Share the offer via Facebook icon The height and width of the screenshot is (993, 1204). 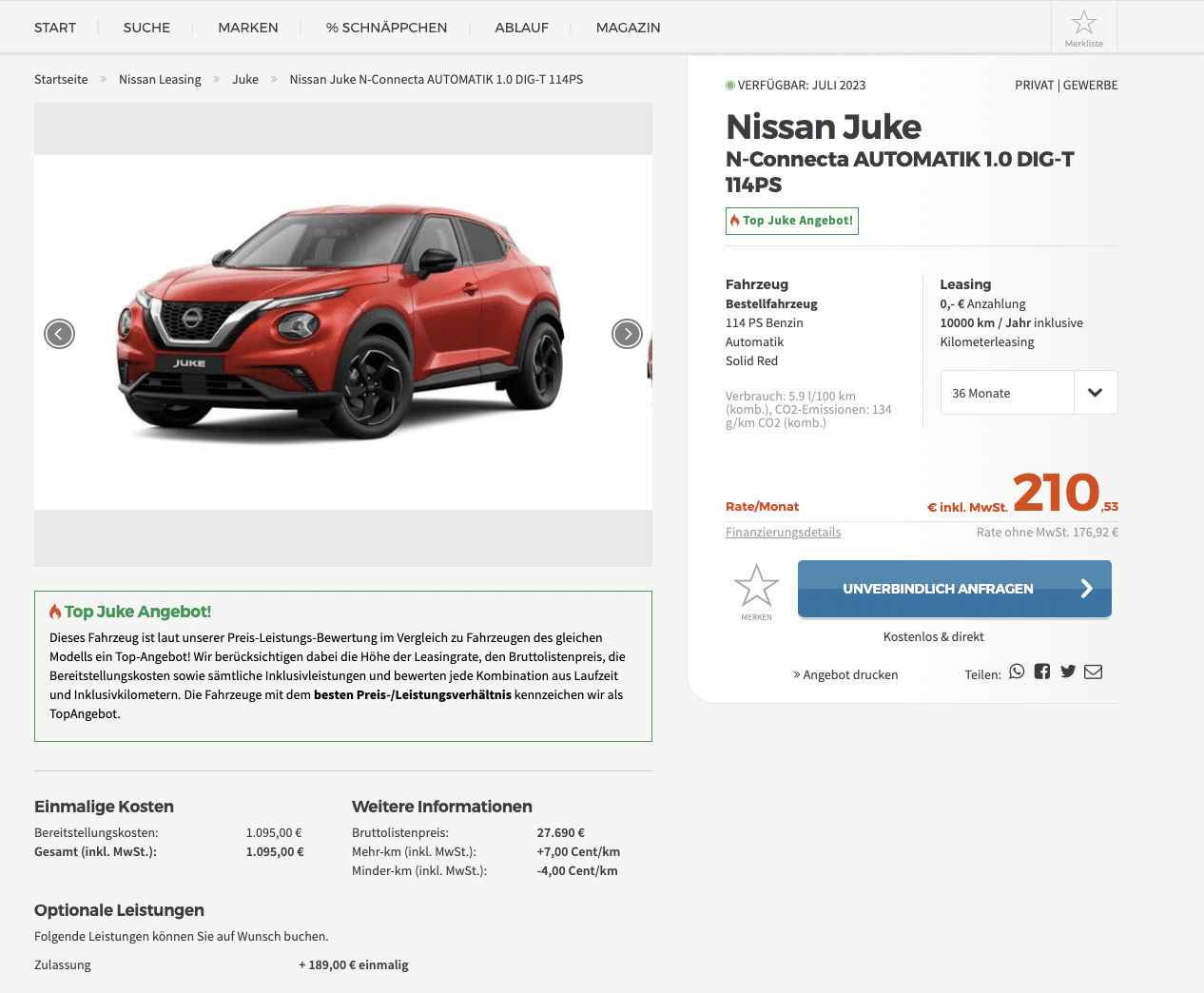click(x=1042, y=672)
